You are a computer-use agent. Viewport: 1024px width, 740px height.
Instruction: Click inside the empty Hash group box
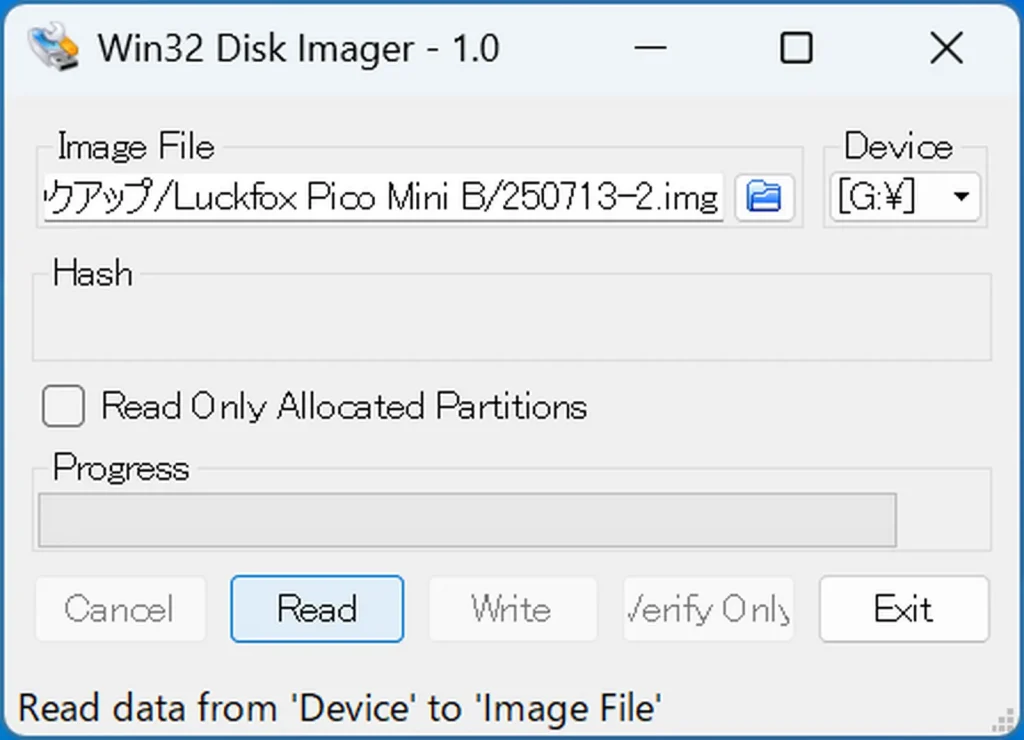pyautogui.click(x=512, y=320)
